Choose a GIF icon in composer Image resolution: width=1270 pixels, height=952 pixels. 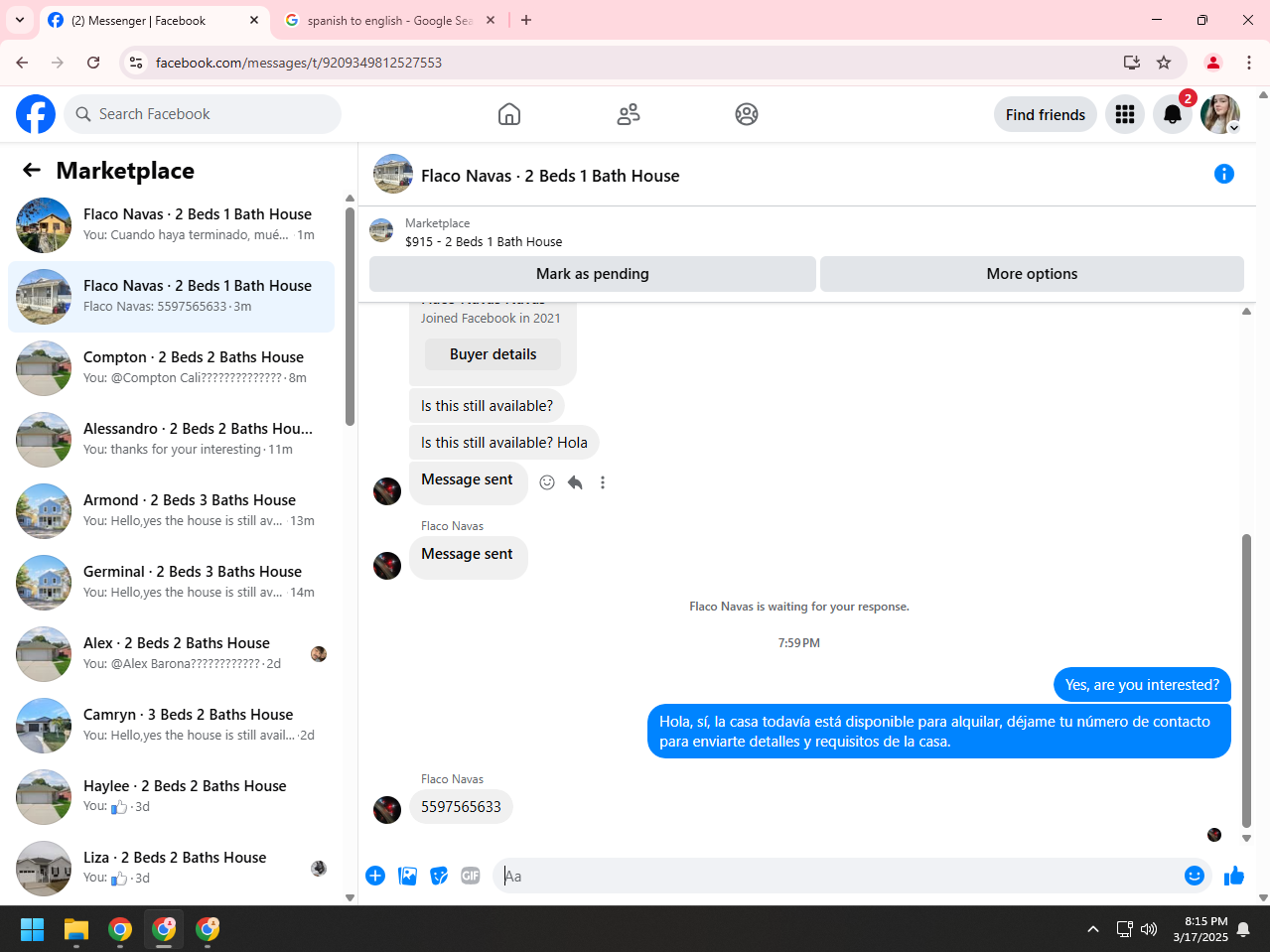point(471,876)
